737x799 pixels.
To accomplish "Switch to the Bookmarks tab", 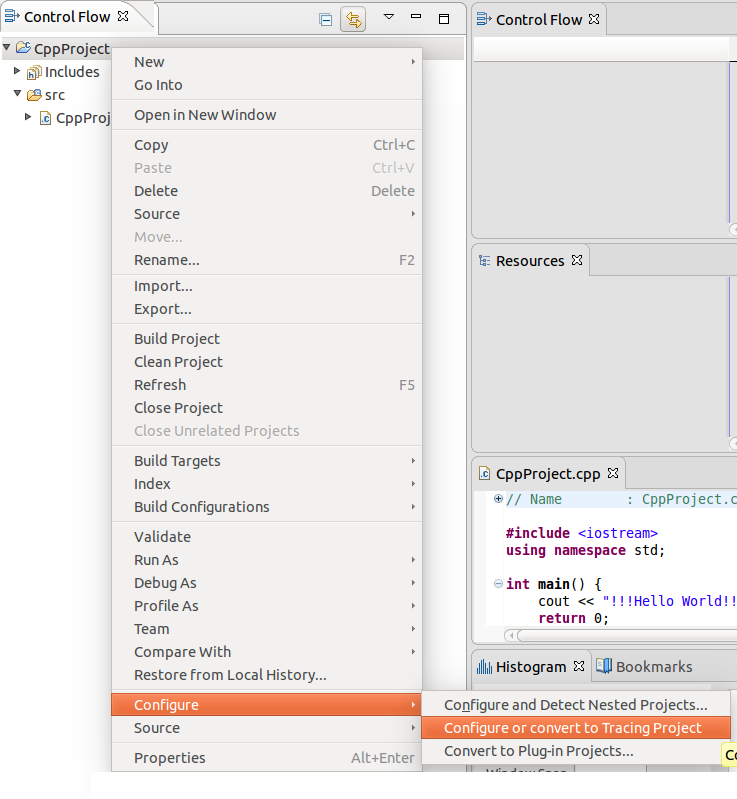I will [x=645, y=667].
